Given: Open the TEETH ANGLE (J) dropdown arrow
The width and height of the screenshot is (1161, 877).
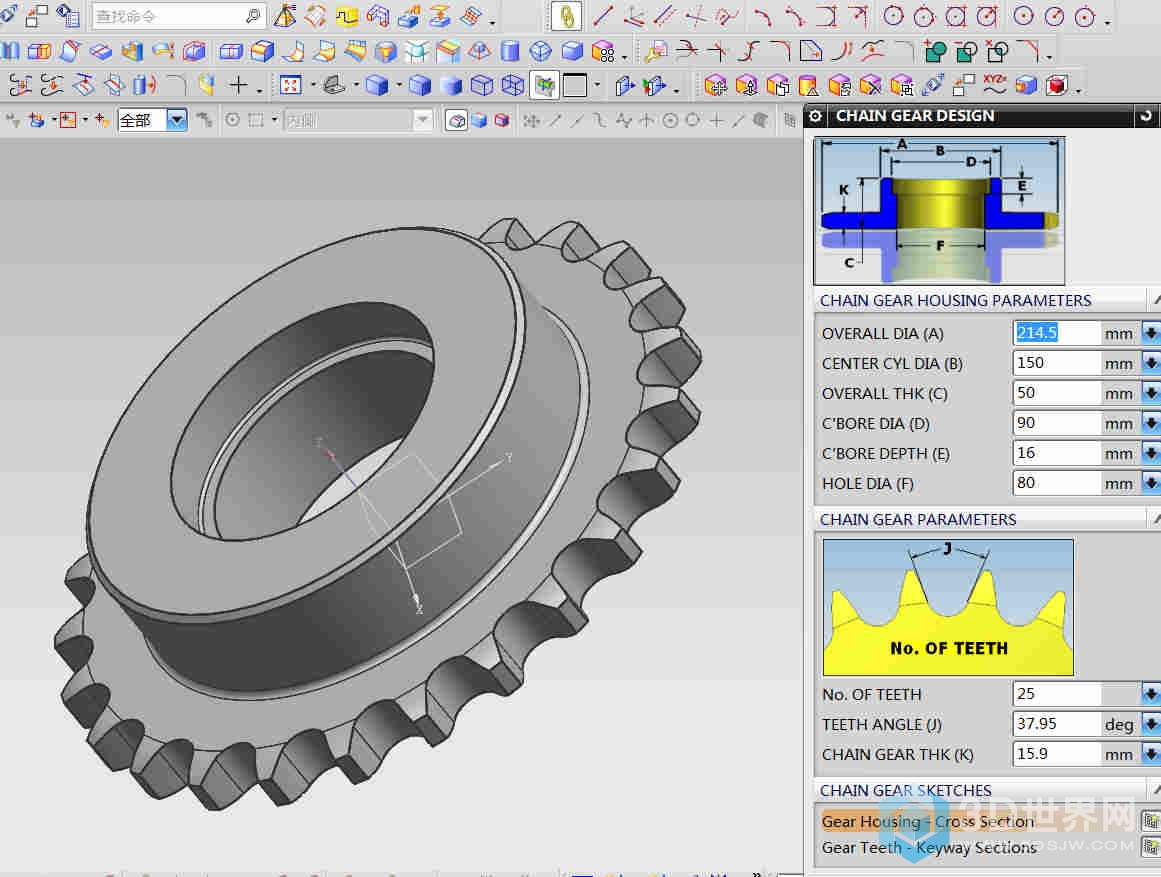Looking at the screenshot, I should click(1150, 724).
